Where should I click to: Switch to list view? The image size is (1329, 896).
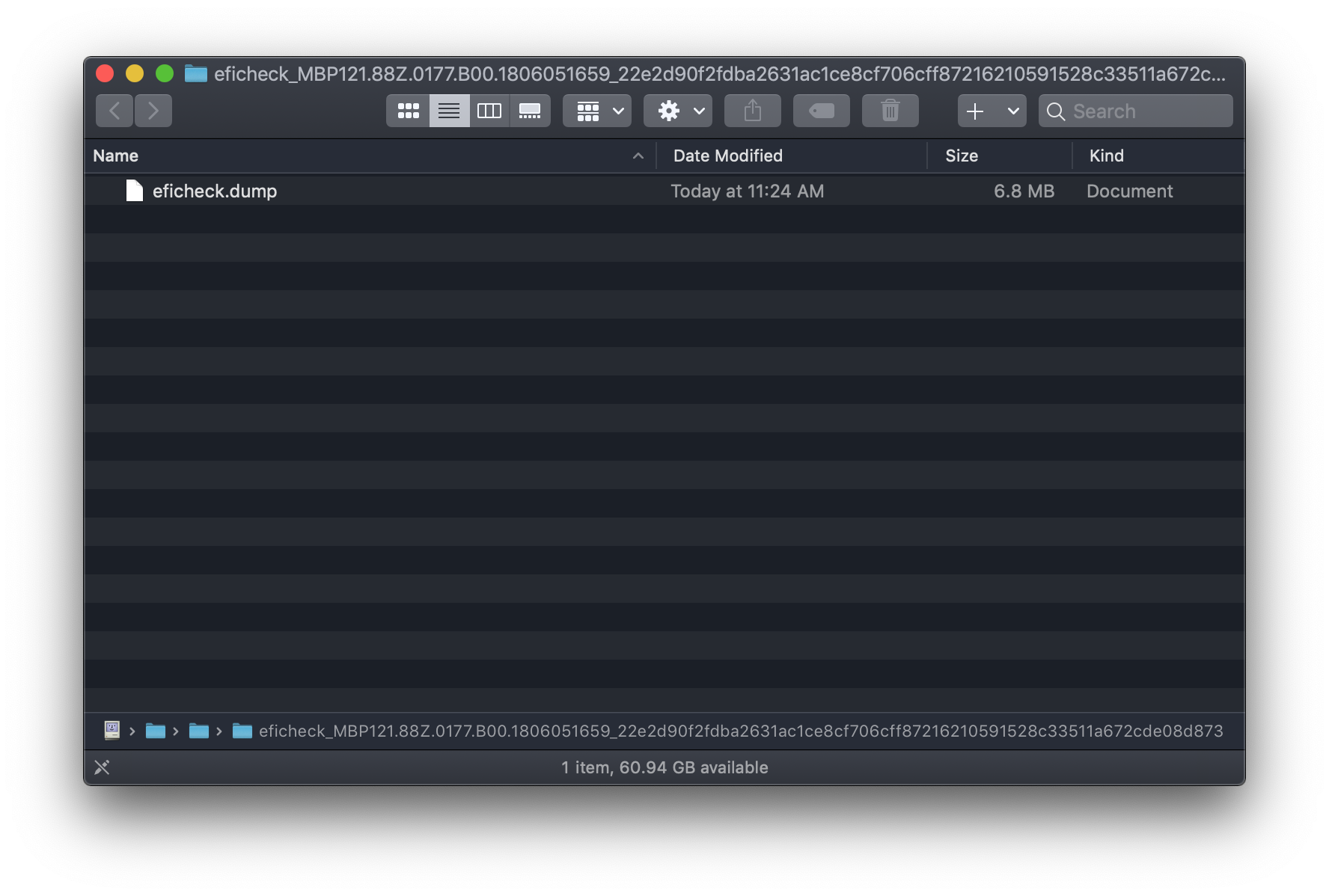tap(449, 111)
